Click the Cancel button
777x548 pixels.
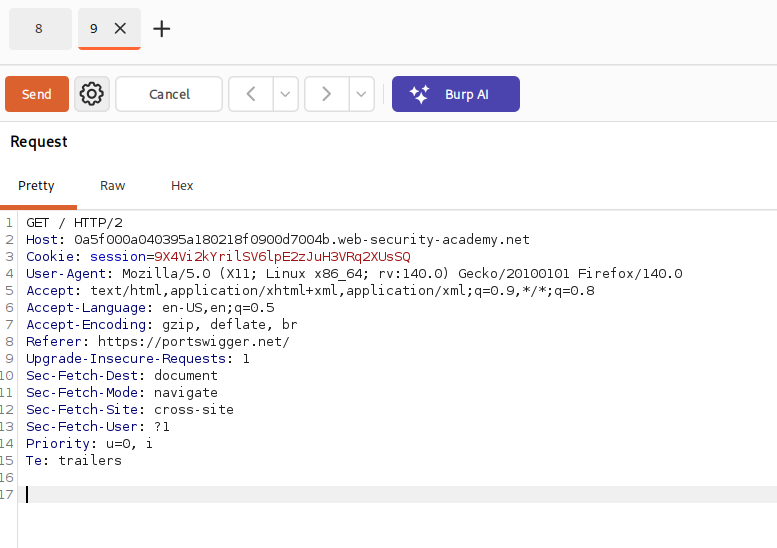tap(169, 94)
